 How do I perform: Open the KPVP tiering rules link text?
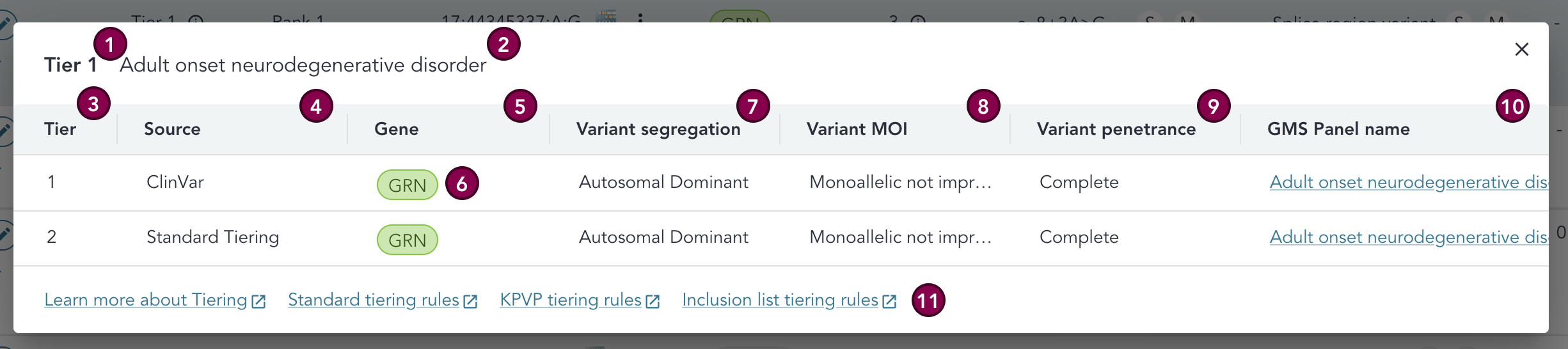(x=570, y=300)
